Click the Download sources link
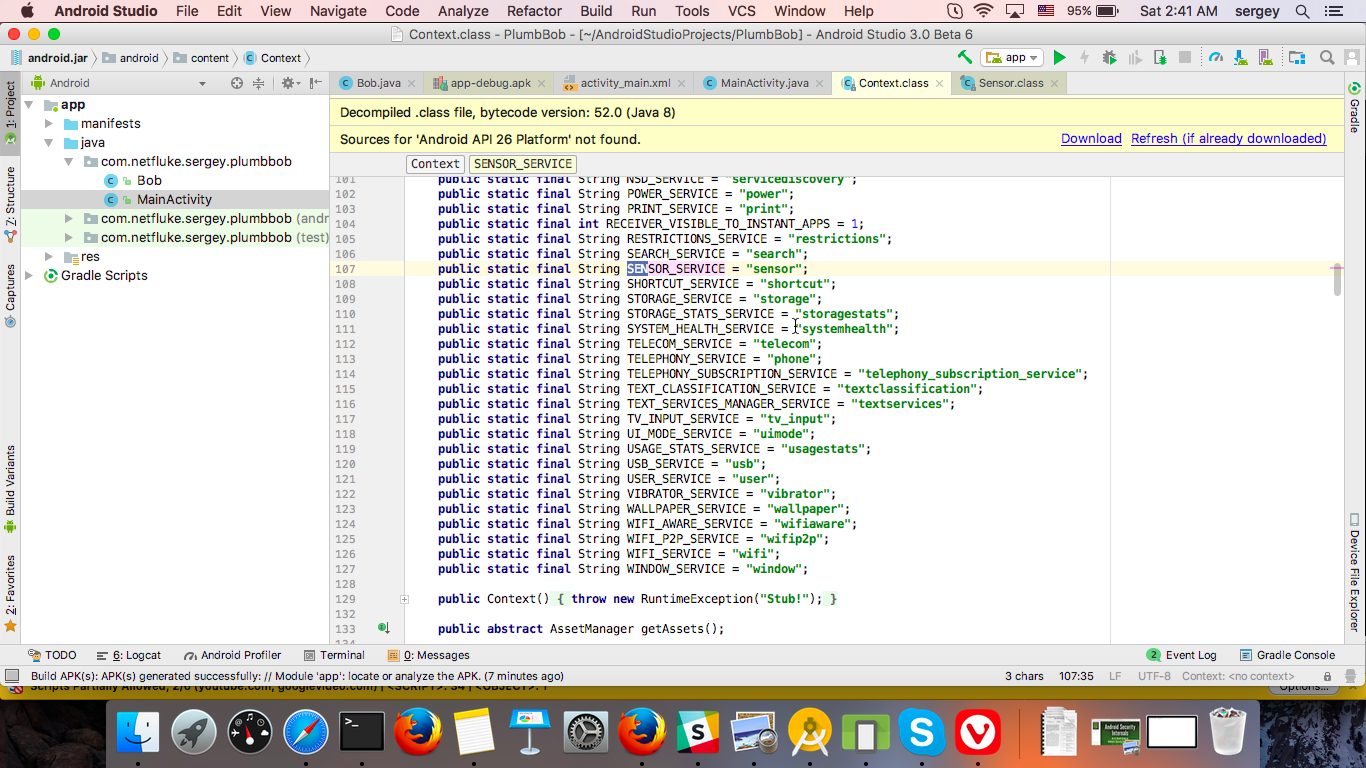The image size is (1366, 768). click(1091, 139)
